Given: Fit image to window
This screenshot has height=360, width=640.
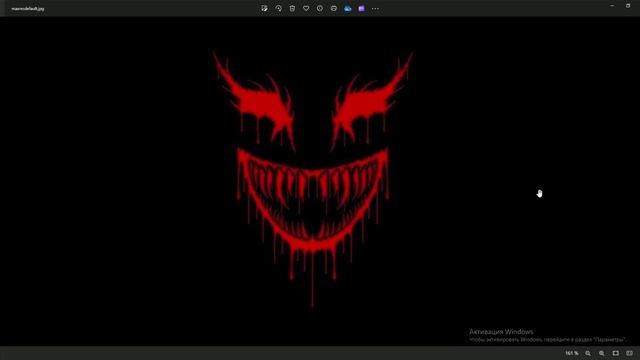Looking at the screenshot, I should [616, 353].
